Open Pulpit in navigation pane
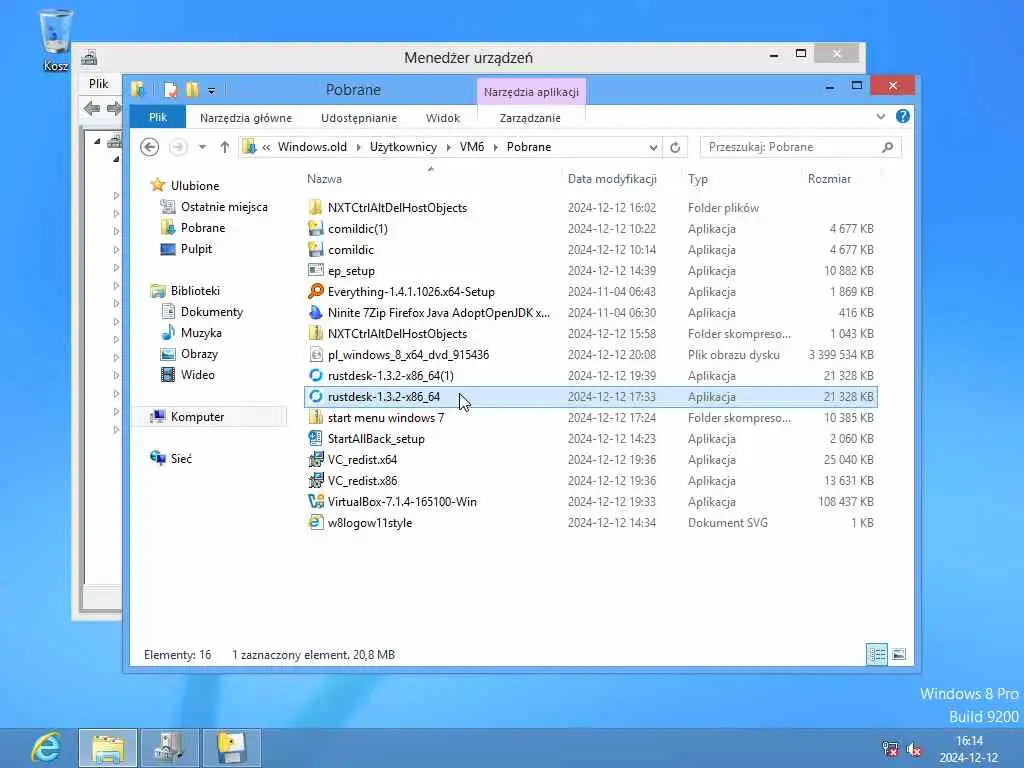 click(x=196, y=249)
